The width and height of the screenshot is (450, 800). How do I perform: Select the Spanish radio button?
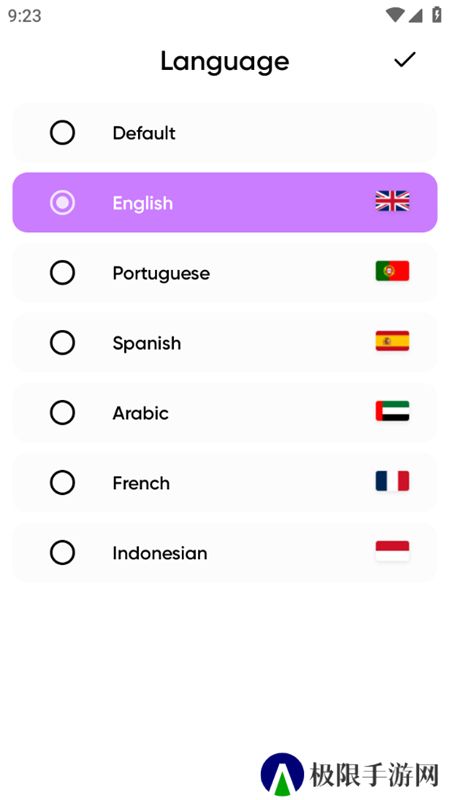pyautogui.click(x=62, y=342)
